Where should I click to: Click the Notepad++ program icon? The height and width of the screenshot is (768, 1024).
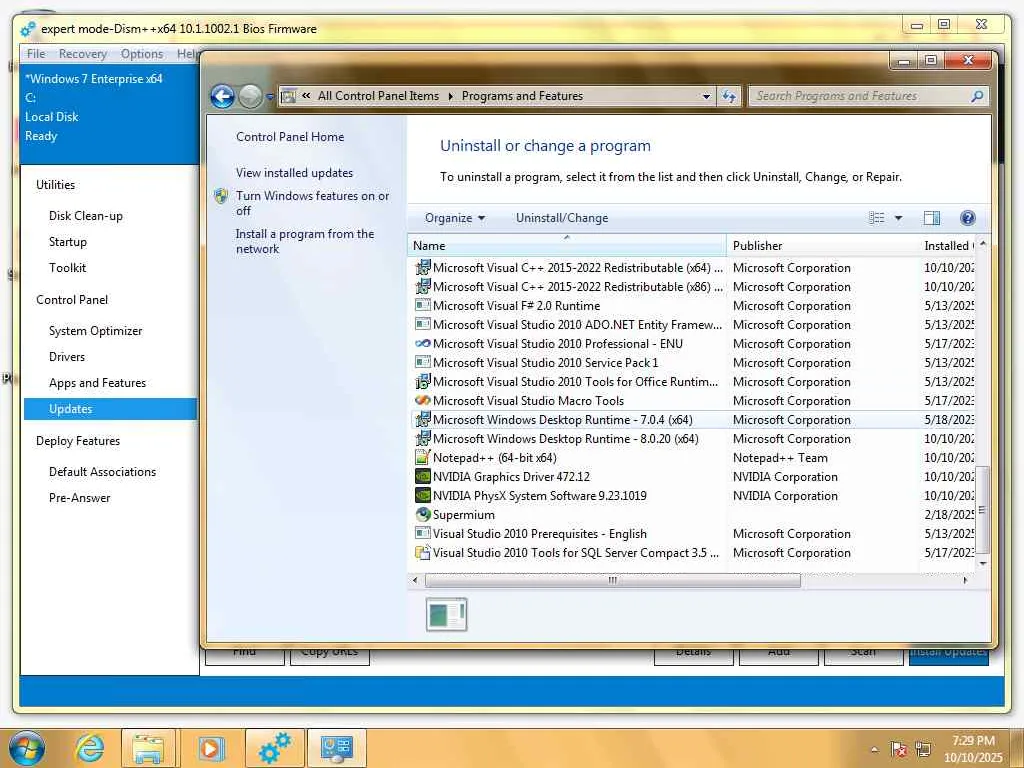click(x=423, y=458)
